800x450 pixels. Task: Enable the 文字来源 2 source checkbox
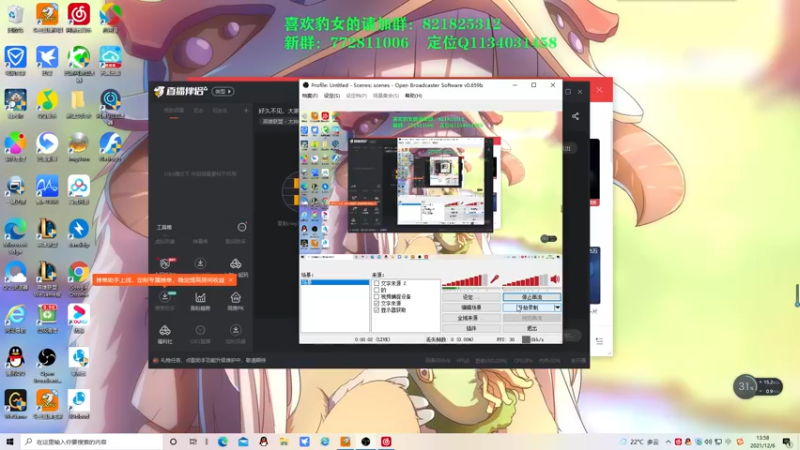[377, 283]
